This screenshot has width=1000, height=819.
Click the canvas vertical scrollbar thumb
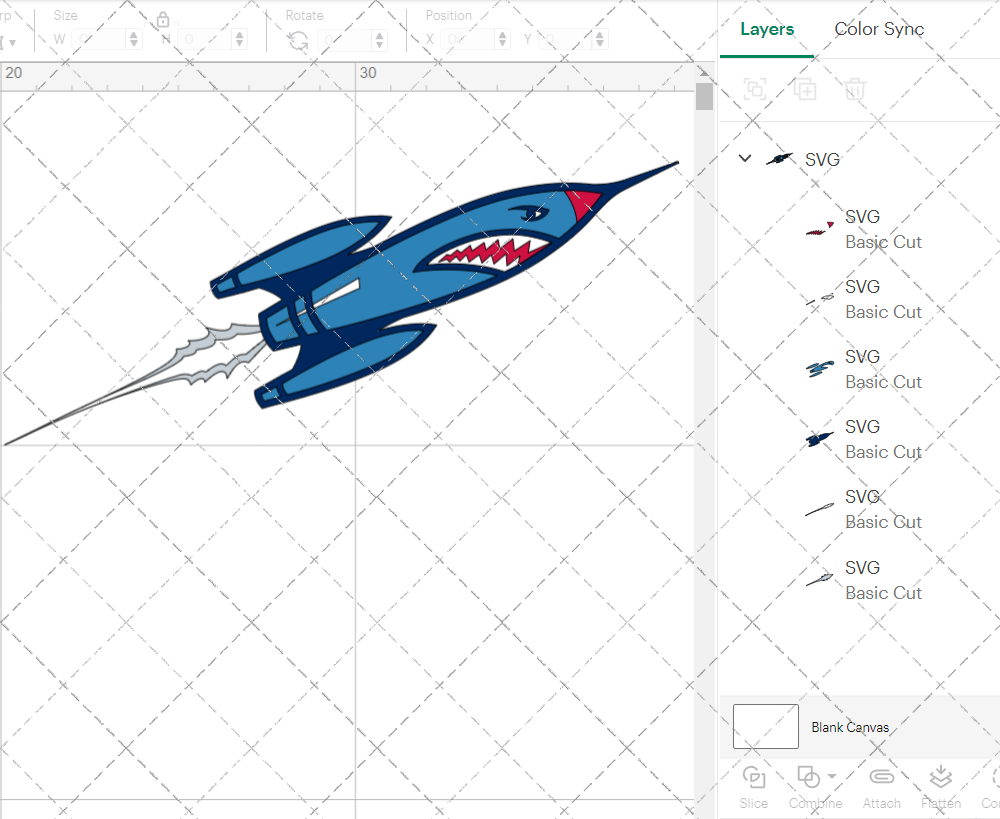(704, 96)
